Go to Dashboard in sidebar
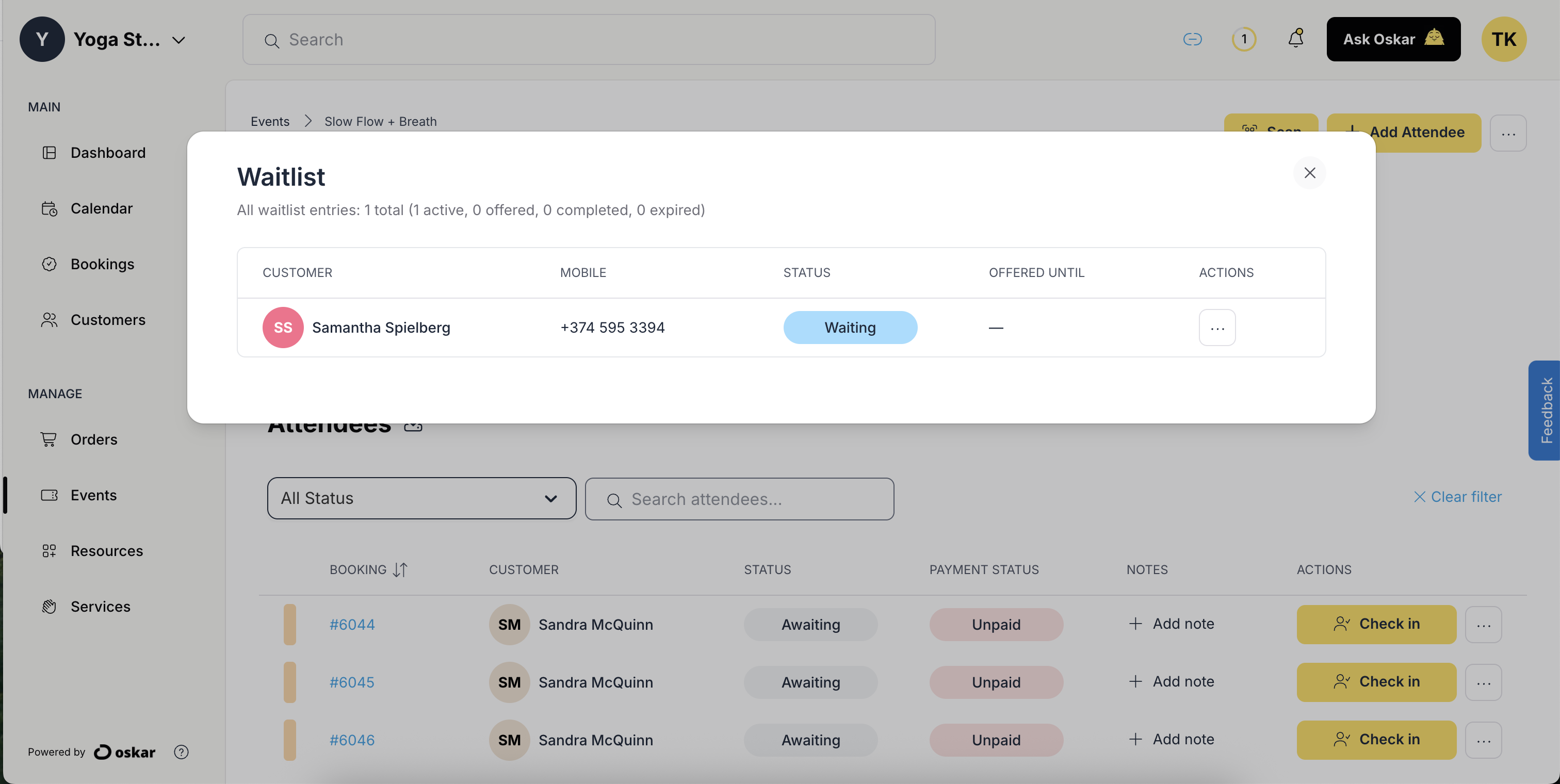 click(107, 153)
